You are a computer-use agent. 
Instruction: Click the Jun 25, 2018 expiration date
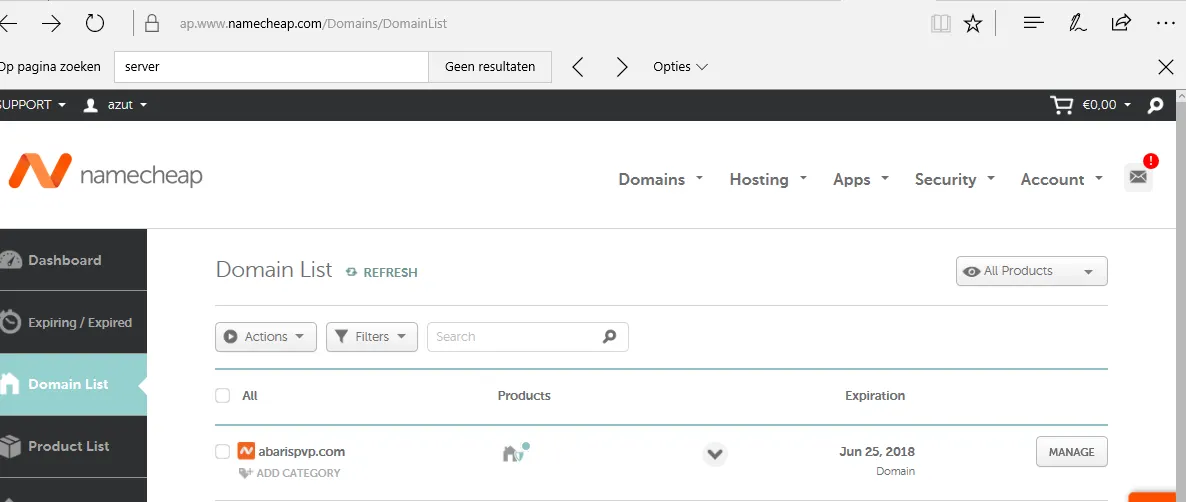tap(877, 452)
